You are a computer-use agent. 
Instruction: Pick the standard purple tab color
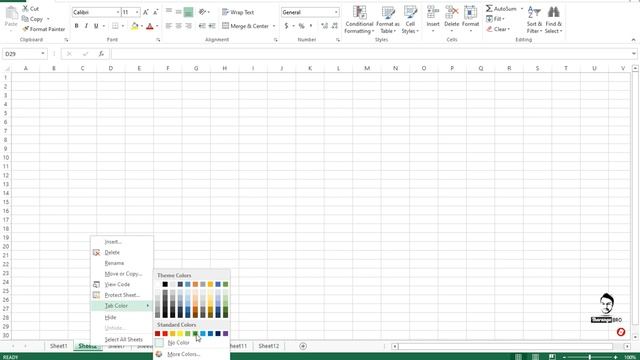(225, 333)
